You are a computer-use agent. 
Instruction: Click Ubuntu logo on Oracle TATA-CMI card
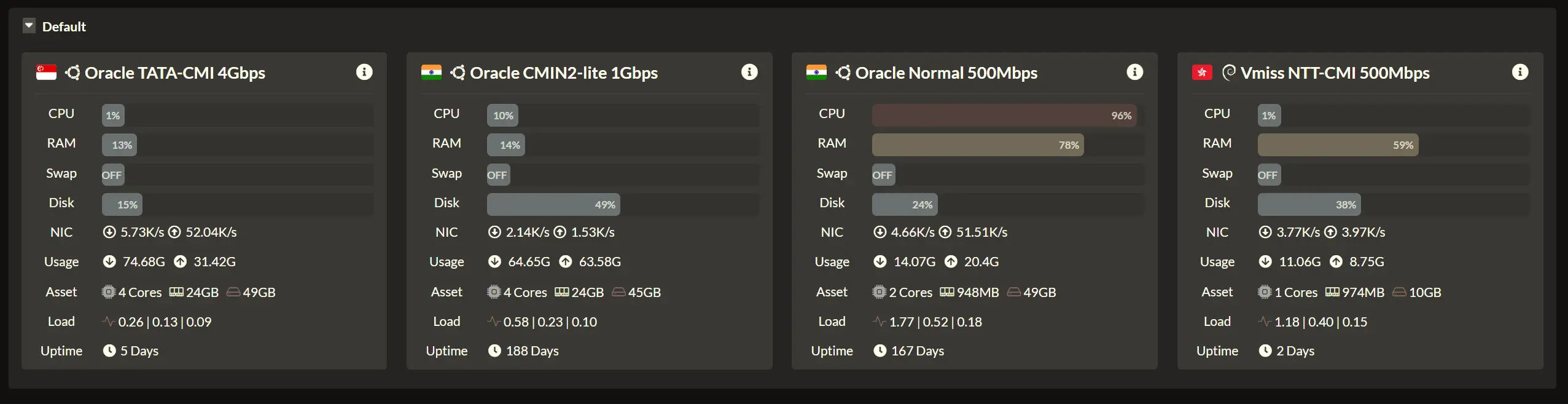tap(72, 73)
